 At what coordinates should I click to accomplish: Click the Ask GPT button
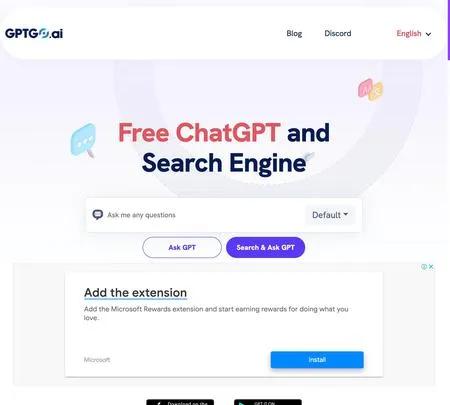[x=182, y=247]
